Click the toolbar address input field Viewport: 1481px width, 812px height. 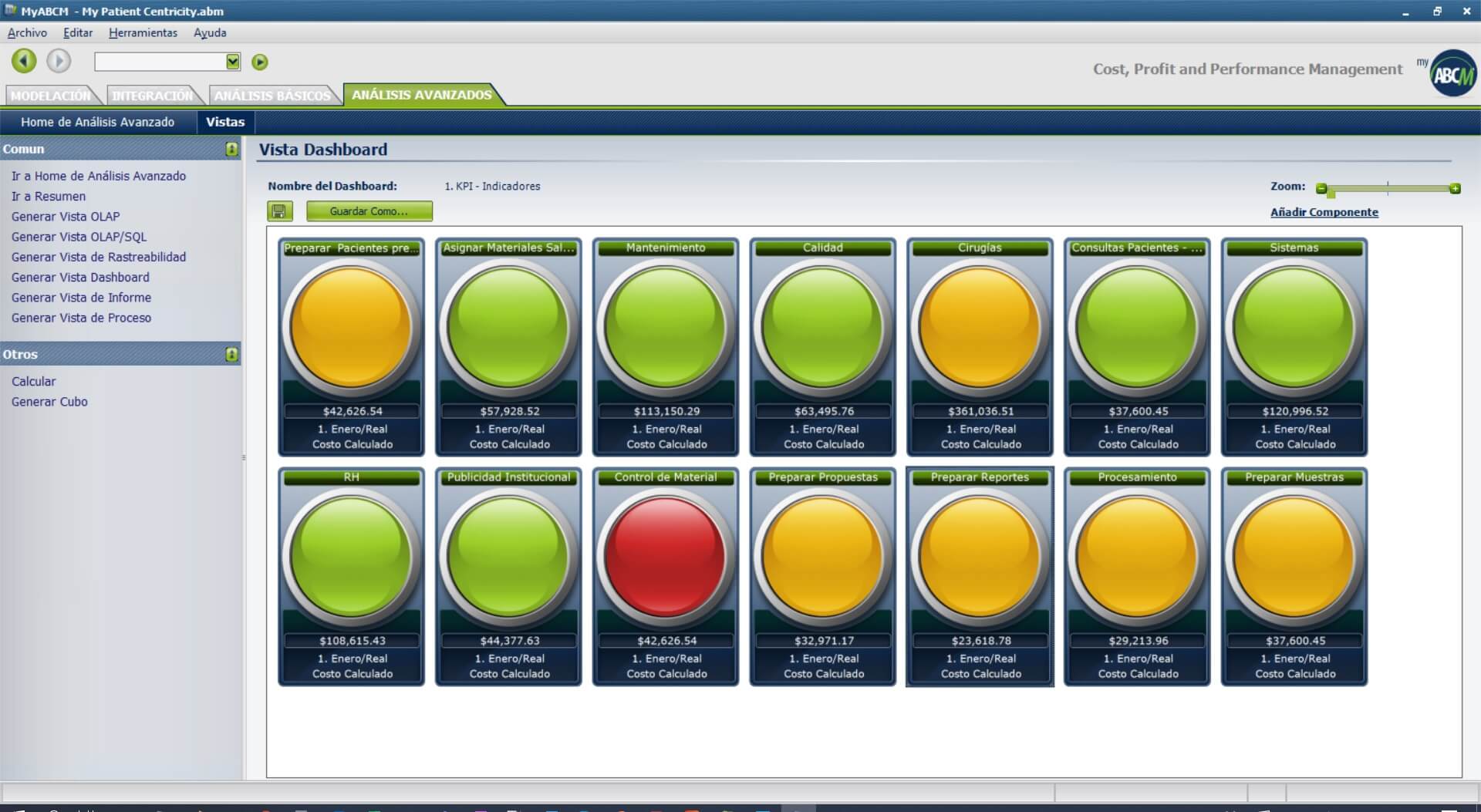coord(160,62)
